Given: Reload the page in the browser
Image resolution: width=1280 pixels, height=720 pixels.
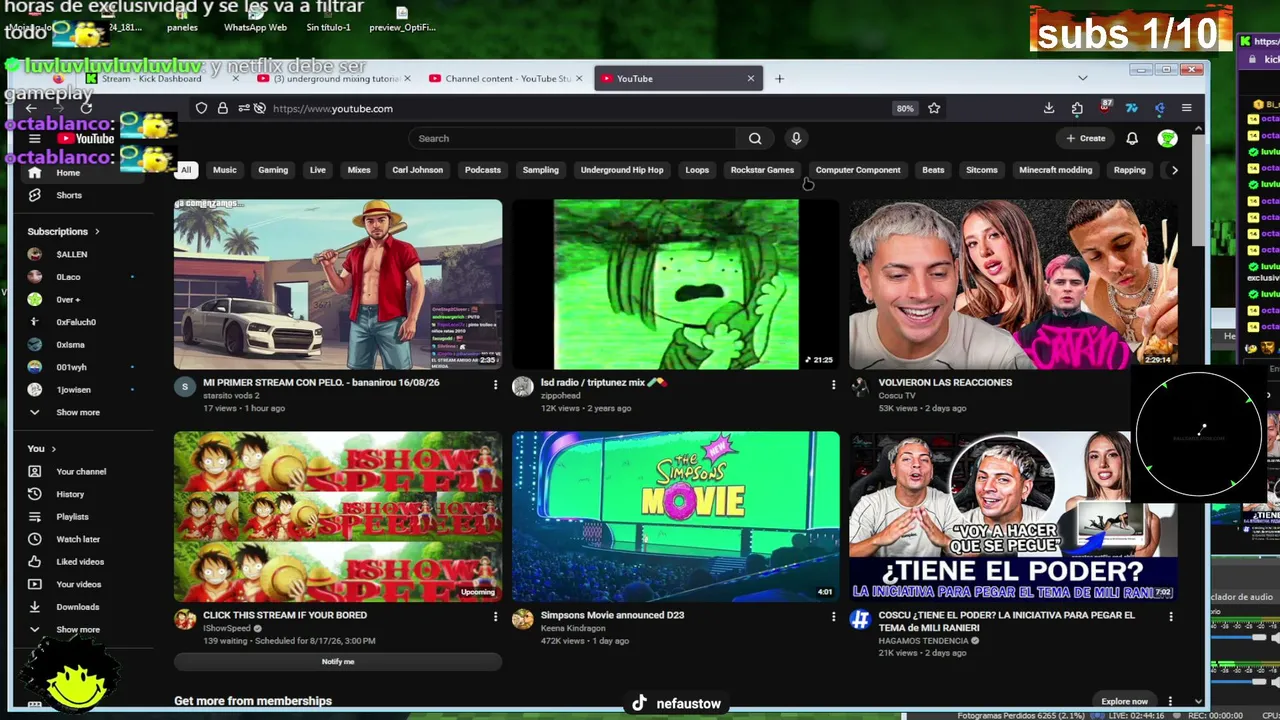Looking at the screenshot, I should (87, 108).
